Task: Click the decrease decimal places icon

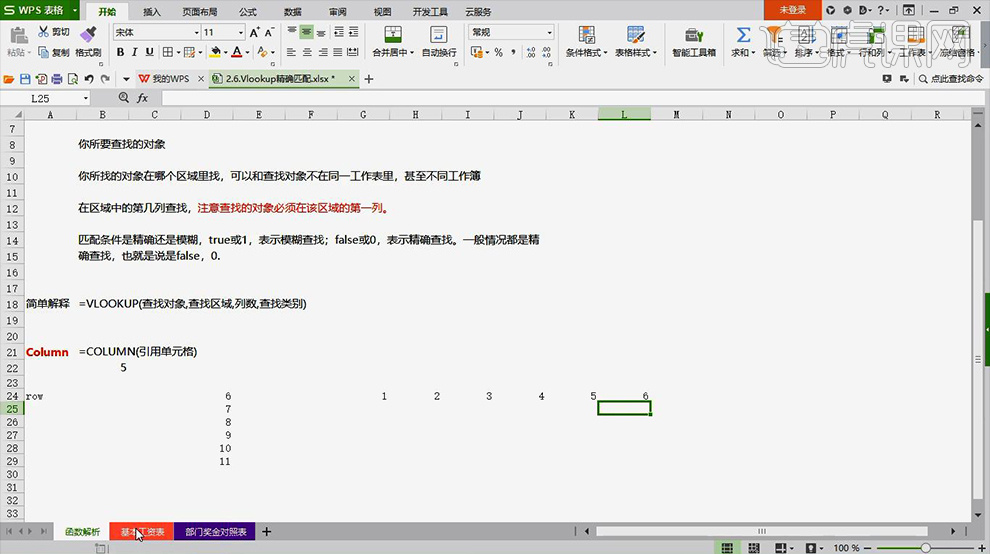Action: click(x=546, y=52)
